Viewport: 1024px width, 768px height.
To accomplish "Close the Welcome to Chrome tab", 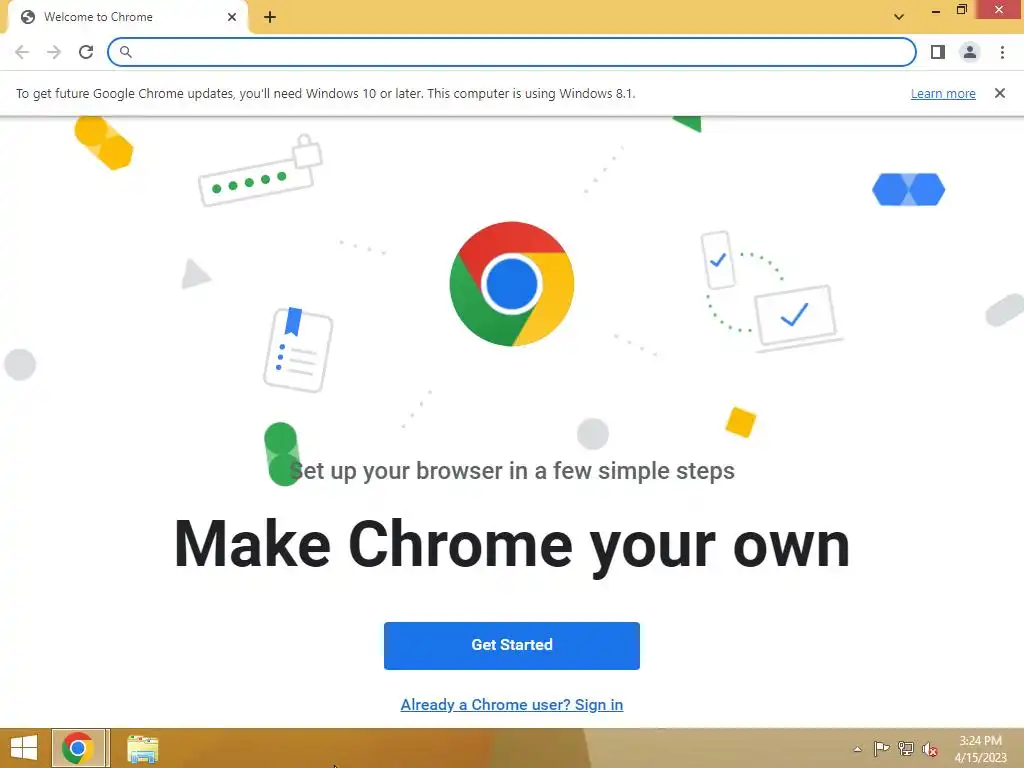I will (232, 17).
